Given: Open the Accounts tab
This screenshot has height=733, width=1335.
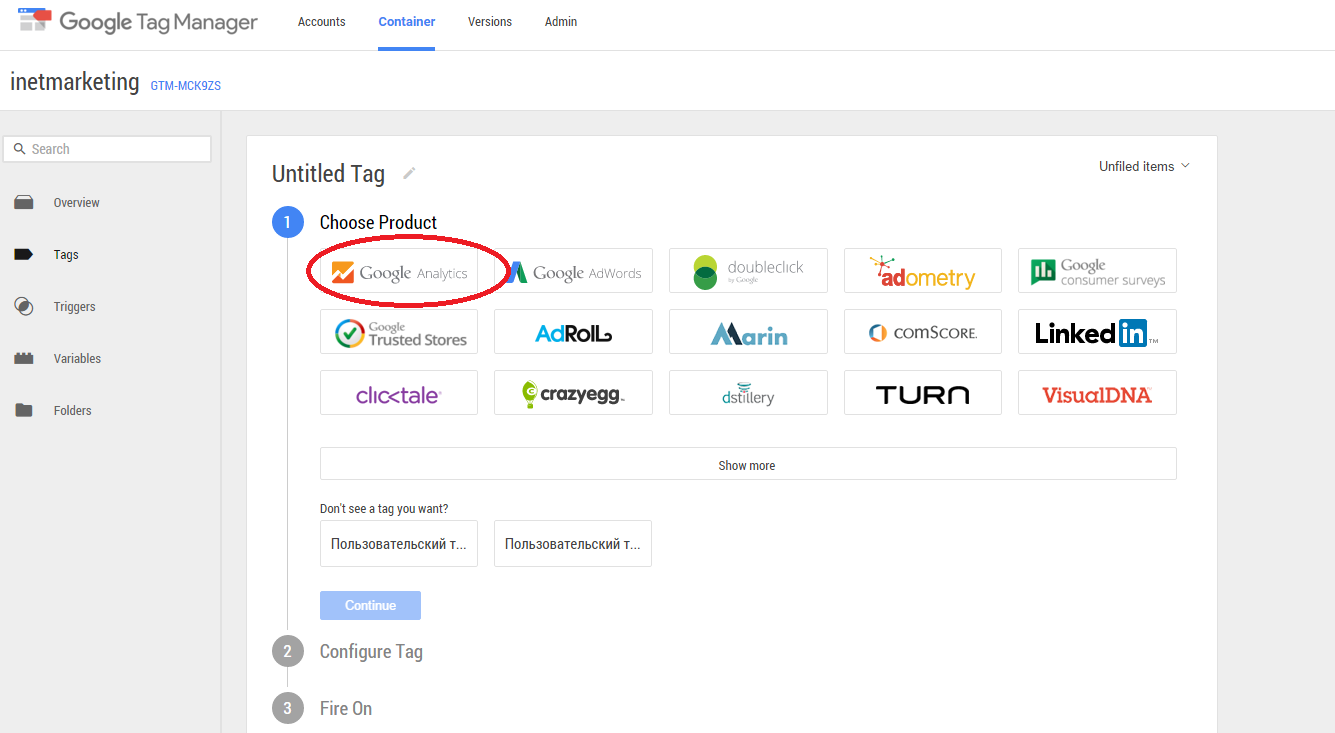Looking at the screenshot, I should tap(322, 22).
